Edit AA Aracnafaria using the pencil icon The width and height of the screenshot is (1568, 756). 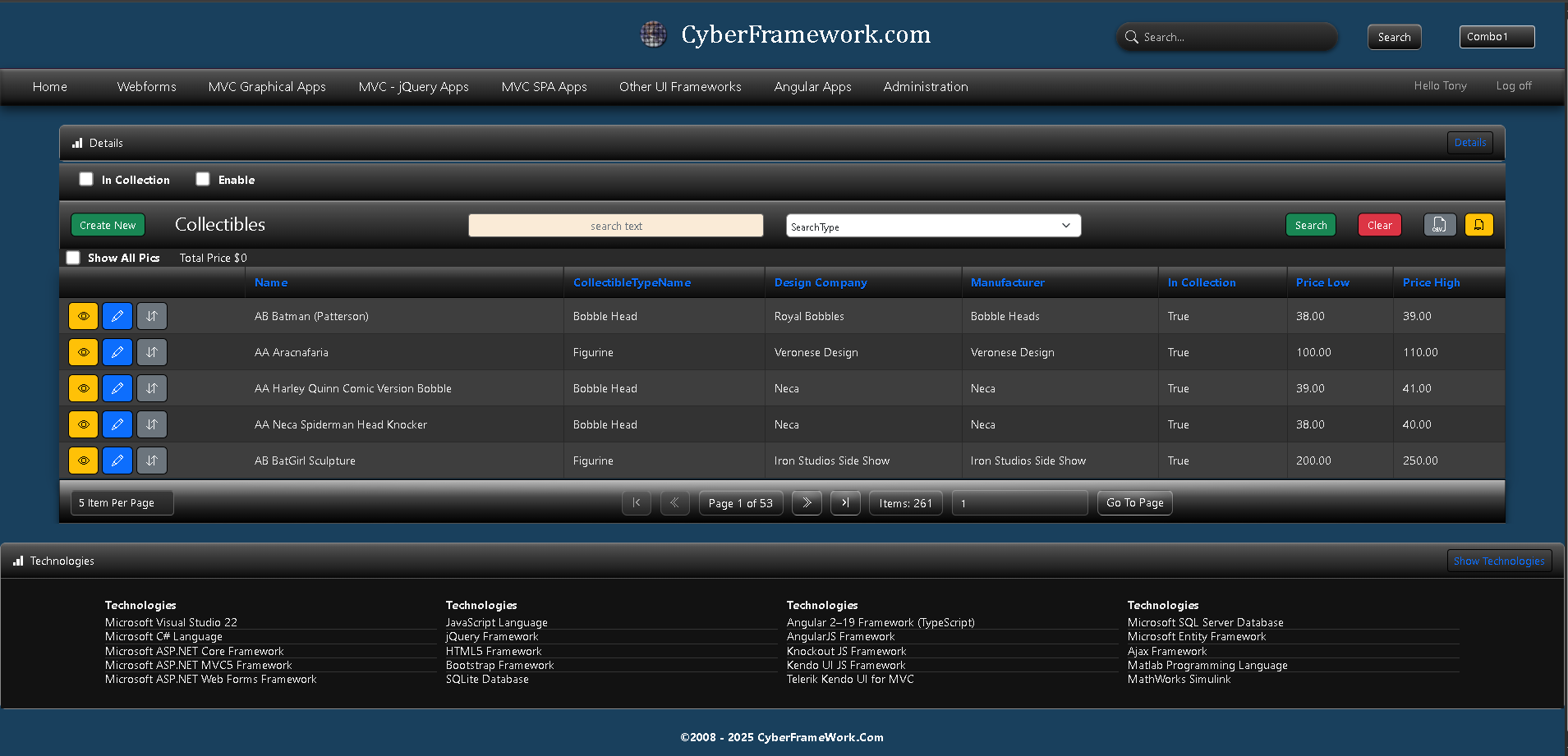pos(117,352)
